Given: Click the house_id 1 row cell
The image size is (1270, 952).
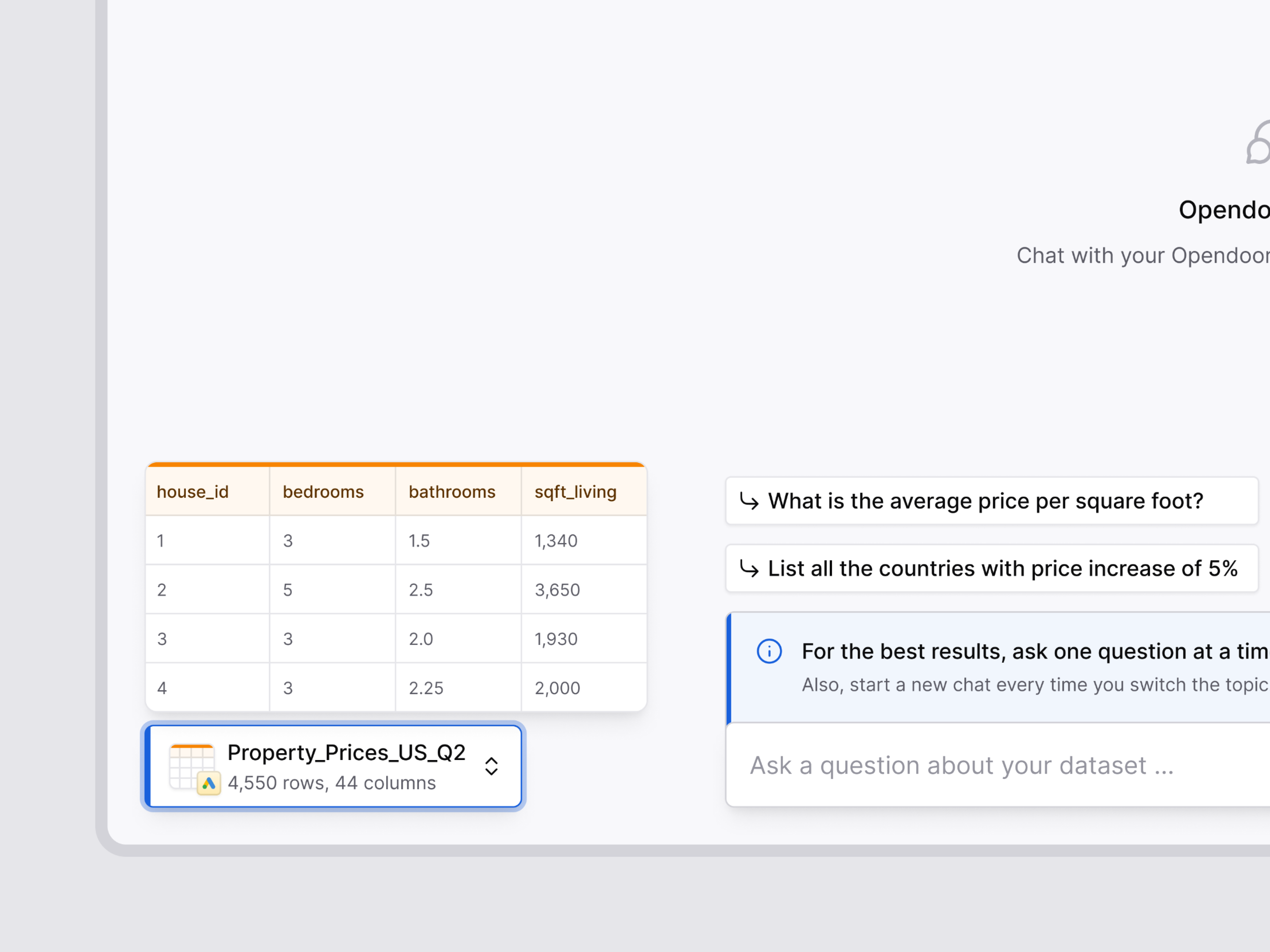Looking at the screenshot, I should point(161,541).
